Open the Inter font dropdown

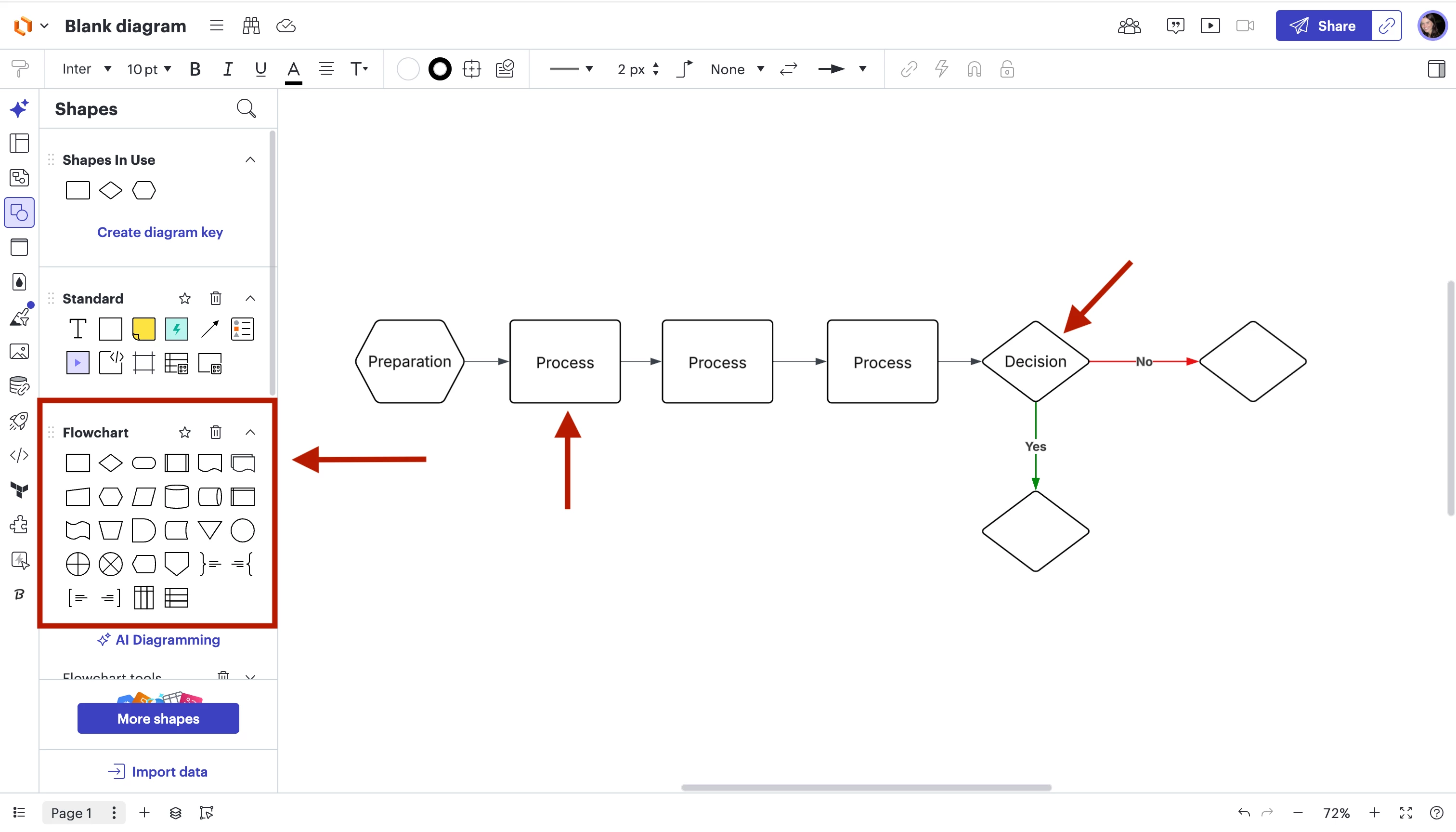86,69
